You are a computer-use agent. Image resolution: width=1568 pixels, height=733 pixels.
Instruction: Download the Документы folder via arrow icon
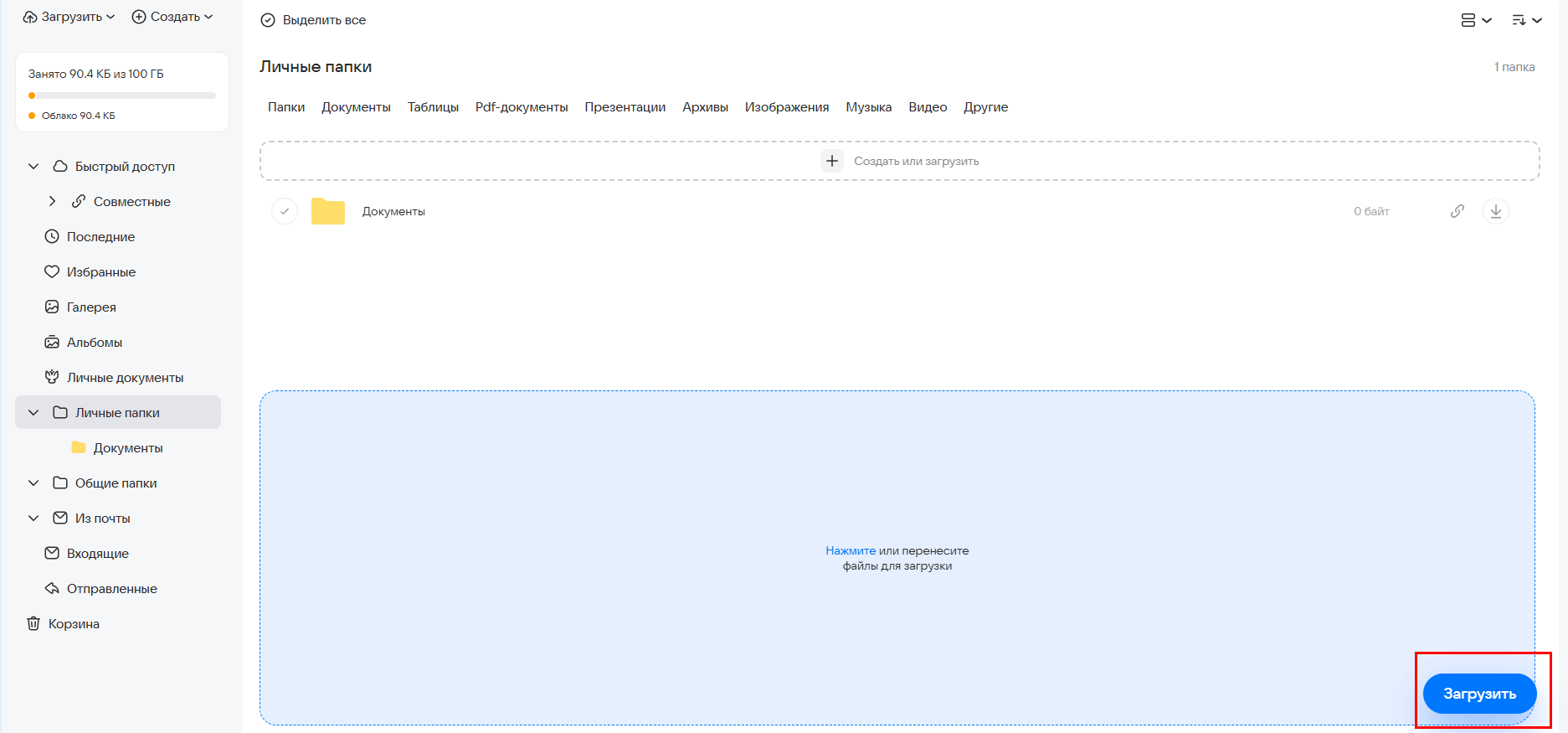pos(1495,211)
